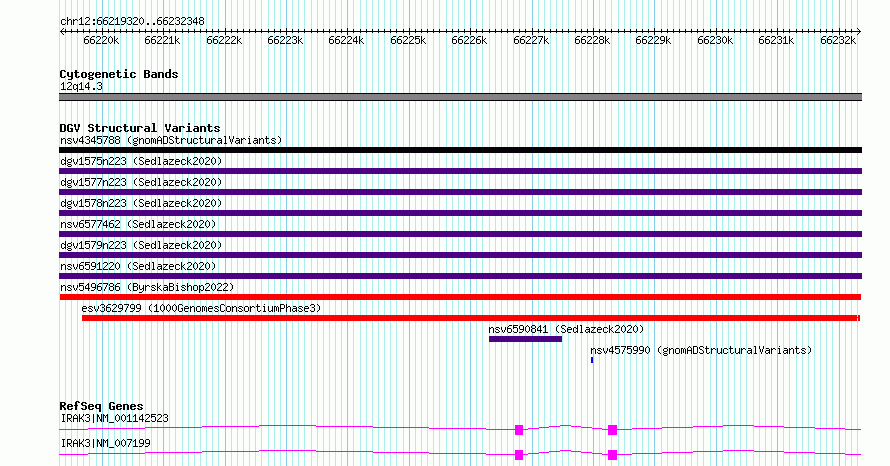Click the 66227k ruler position
890x466 pixels.
(531, 41)
